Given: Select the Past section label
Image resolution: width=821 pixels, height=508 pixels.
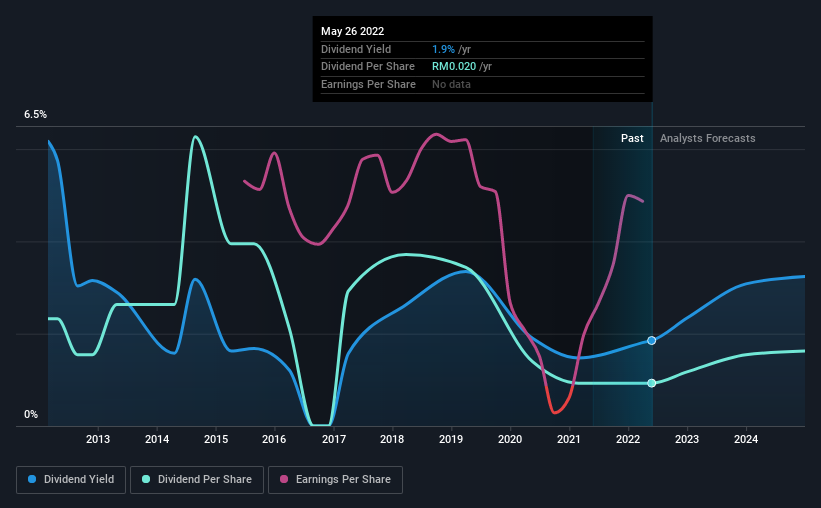Looking at the screenshot, I should (x=632, y=138).
